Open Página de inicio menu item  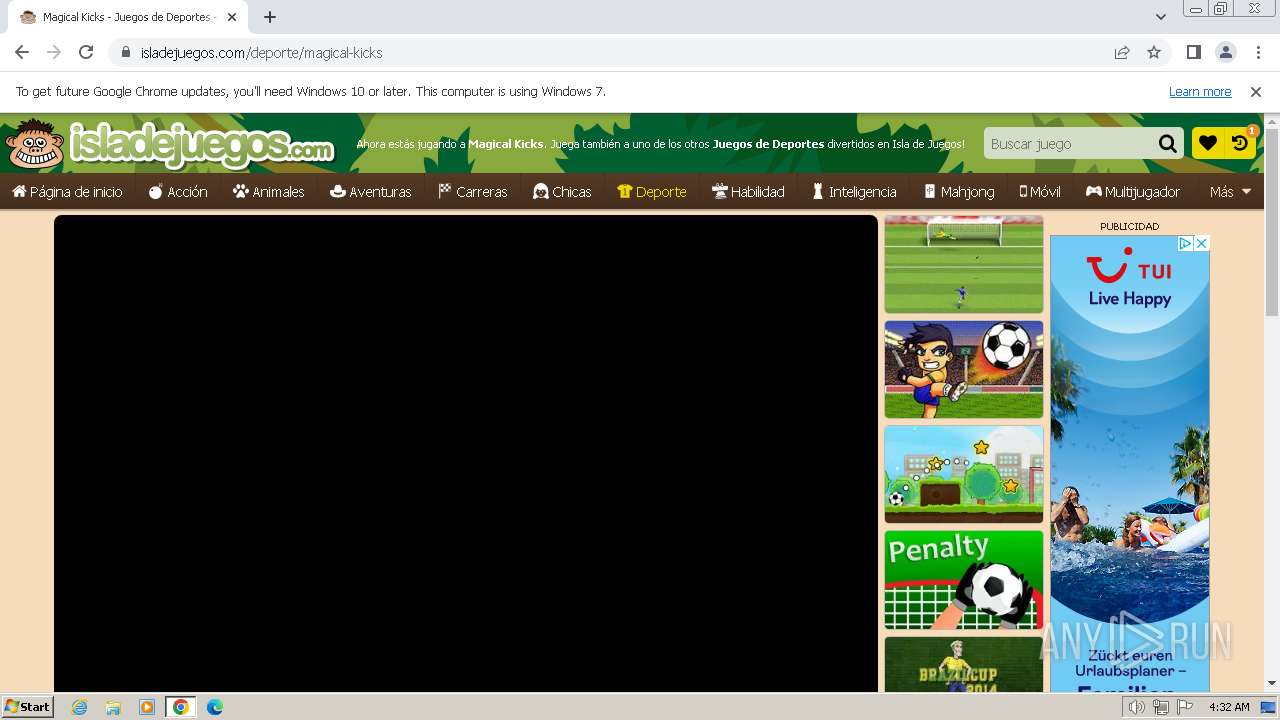(x=67, y=191)
